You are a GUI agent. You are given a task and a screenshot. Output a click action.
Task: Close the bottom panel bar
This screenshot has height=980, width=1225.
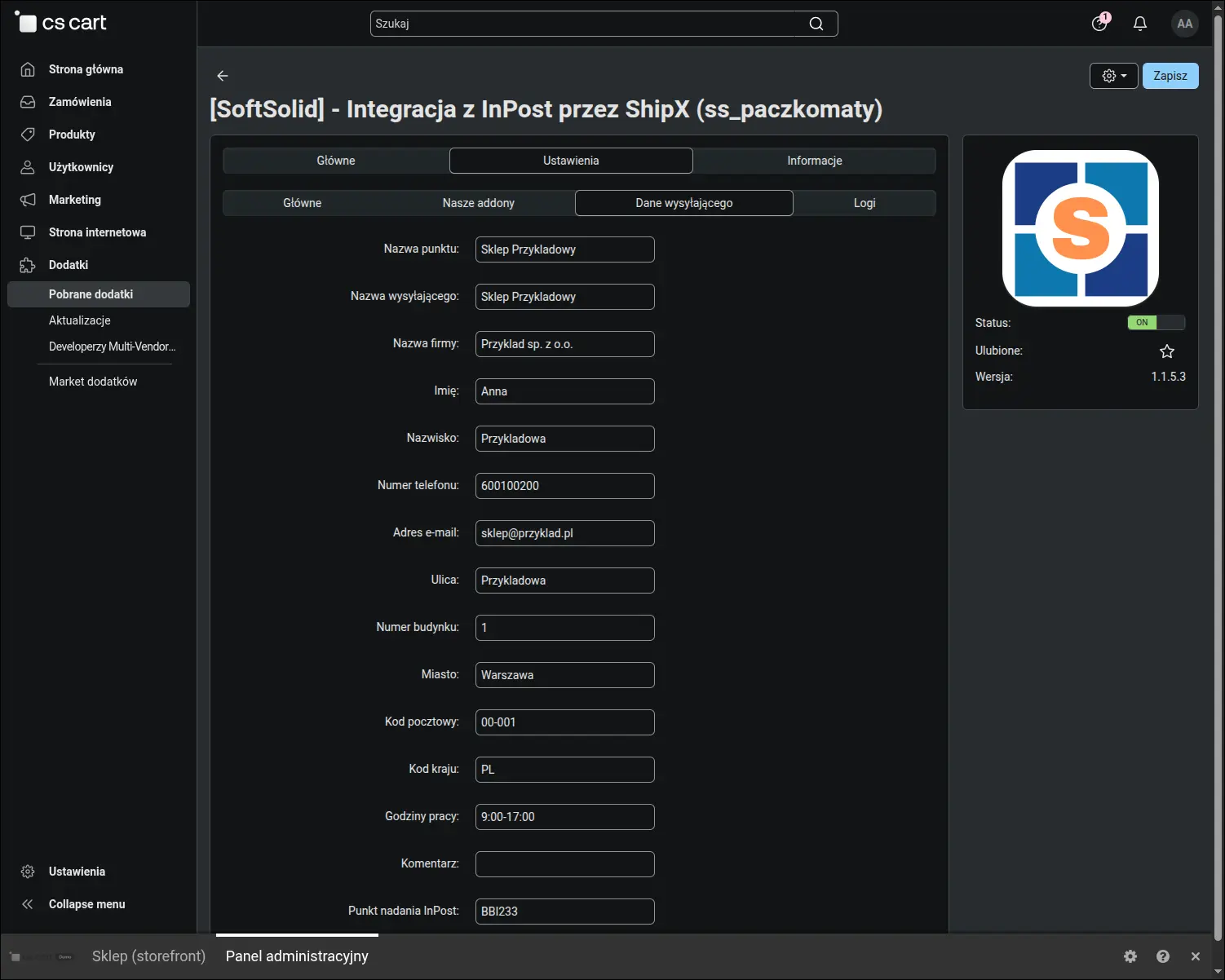[1196, 956]
